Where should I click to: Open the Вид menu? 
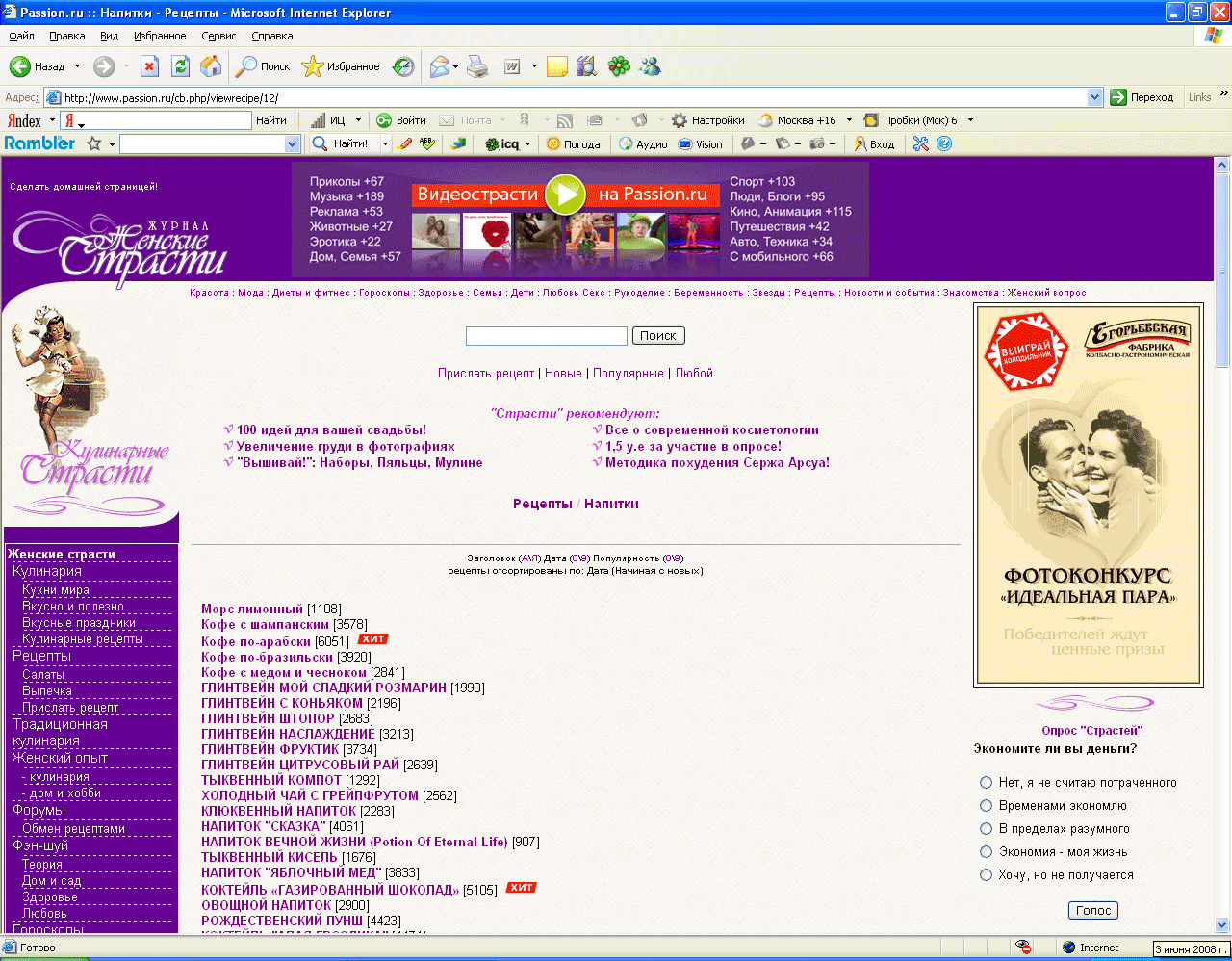point(110,36)
